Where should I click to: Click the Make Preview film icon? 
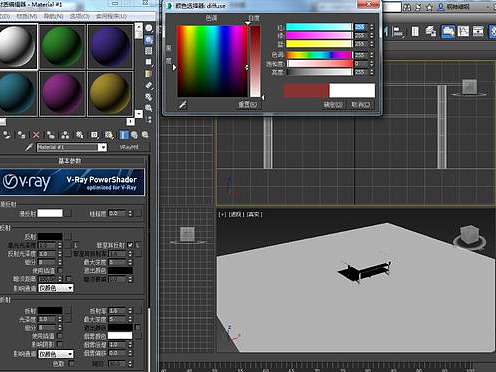click(149, 85)
